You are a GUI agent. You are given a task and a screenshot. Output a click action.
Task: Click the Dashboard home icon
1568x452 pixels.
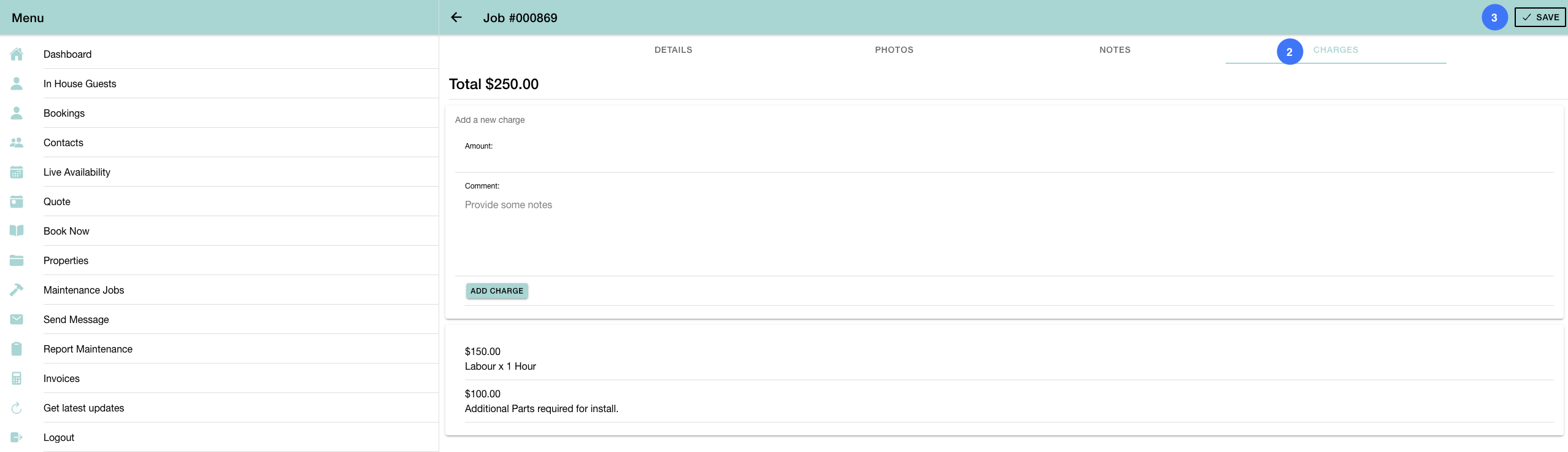coord(17,54)
